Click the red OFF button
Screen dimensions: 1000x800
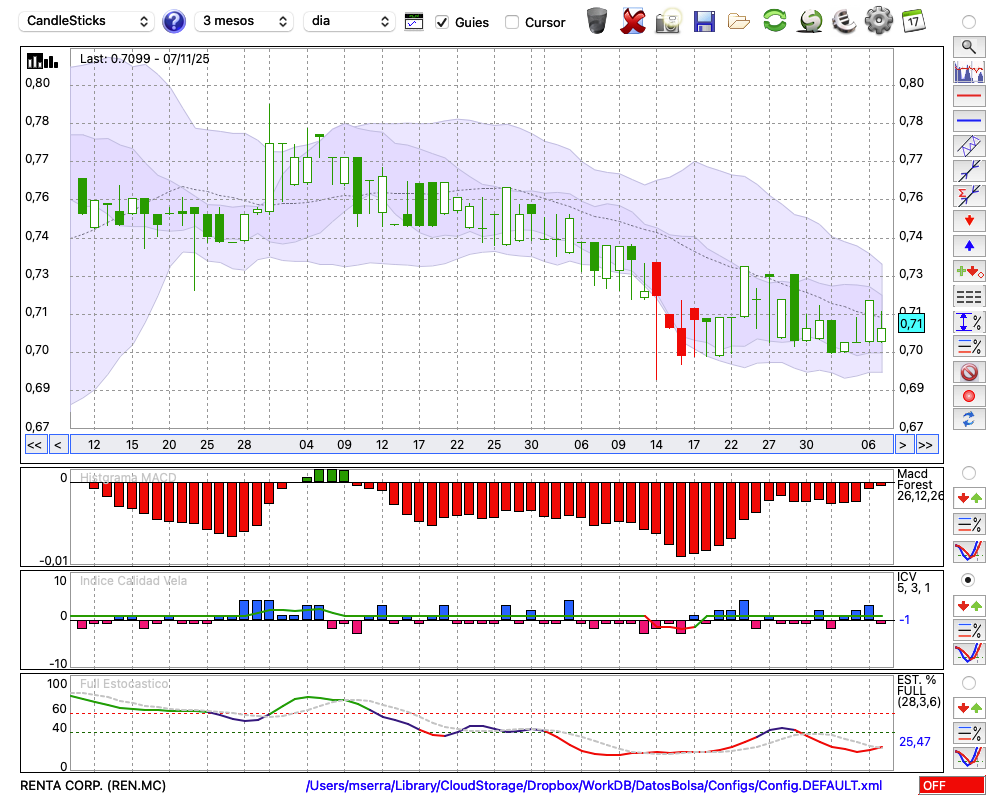(952, 786)
